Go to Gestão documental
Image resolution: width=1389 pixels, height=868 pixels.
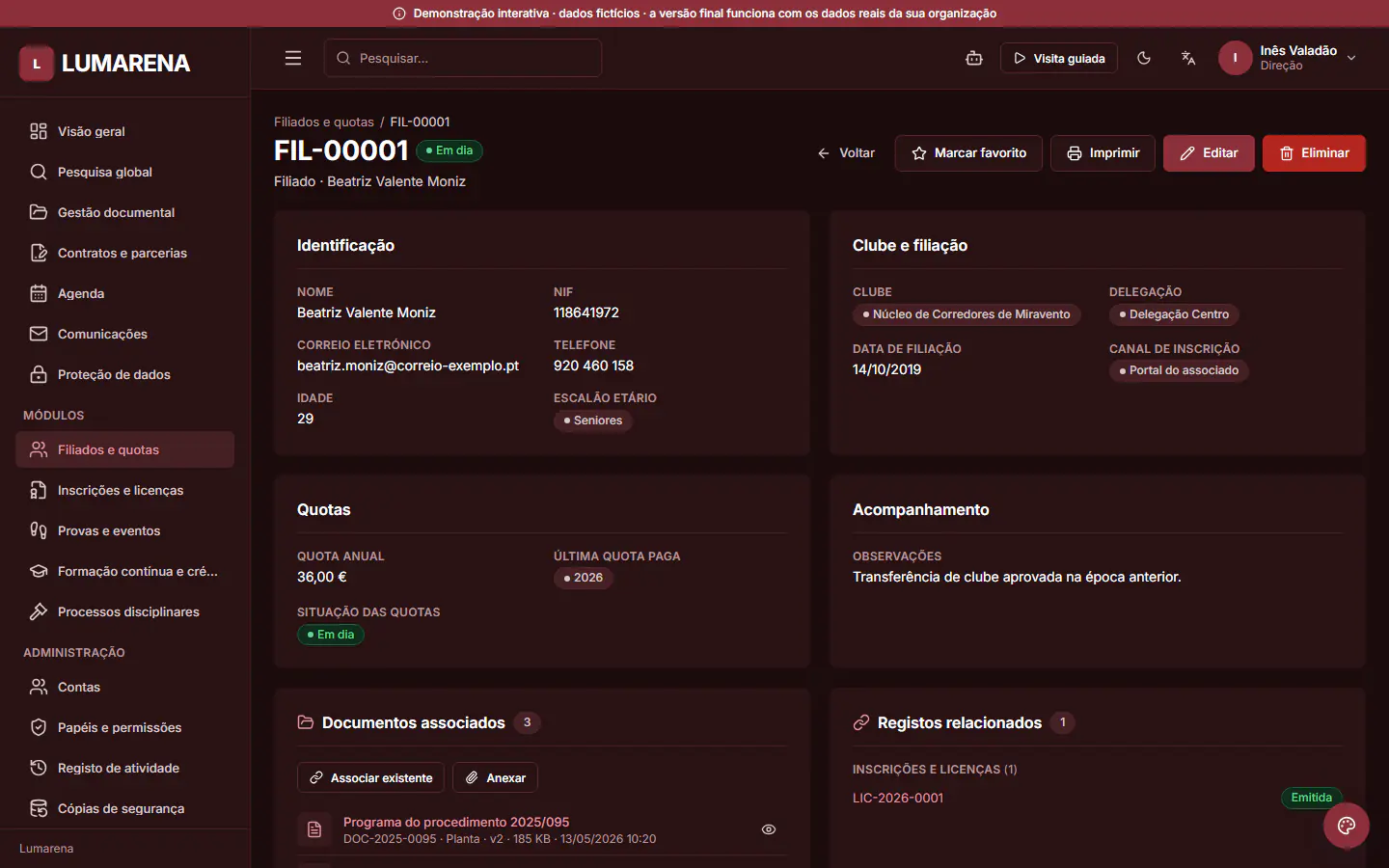pyautogui.click(x=124, y=212)
